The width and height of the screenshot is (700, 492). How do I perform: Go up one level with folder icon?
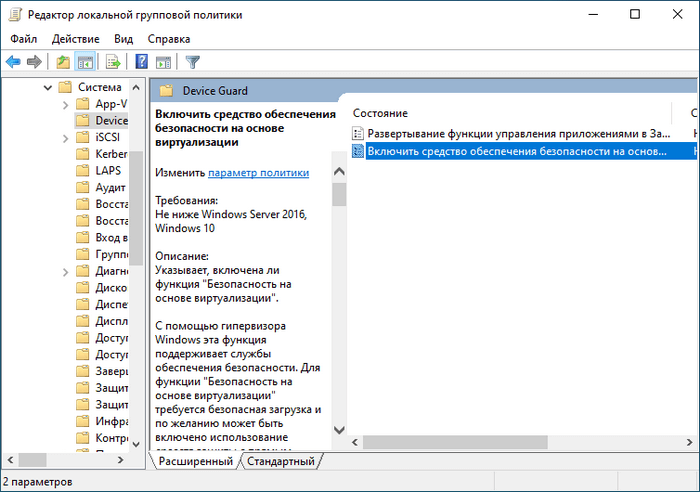click(63, 62)
